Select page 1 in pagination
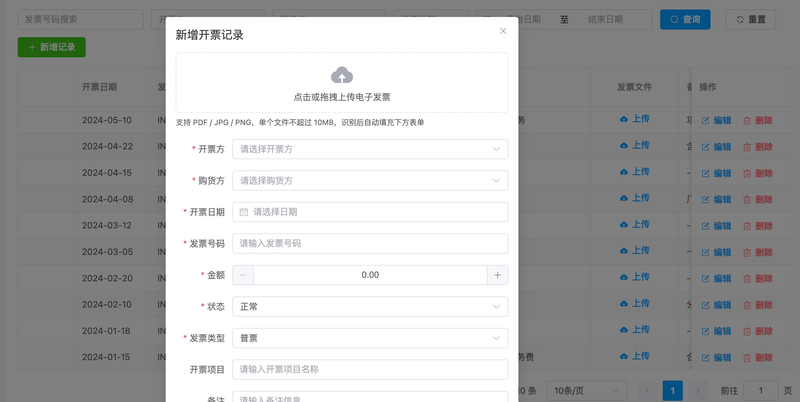Viewport: 800px width, 402px height. click(672, 391)
